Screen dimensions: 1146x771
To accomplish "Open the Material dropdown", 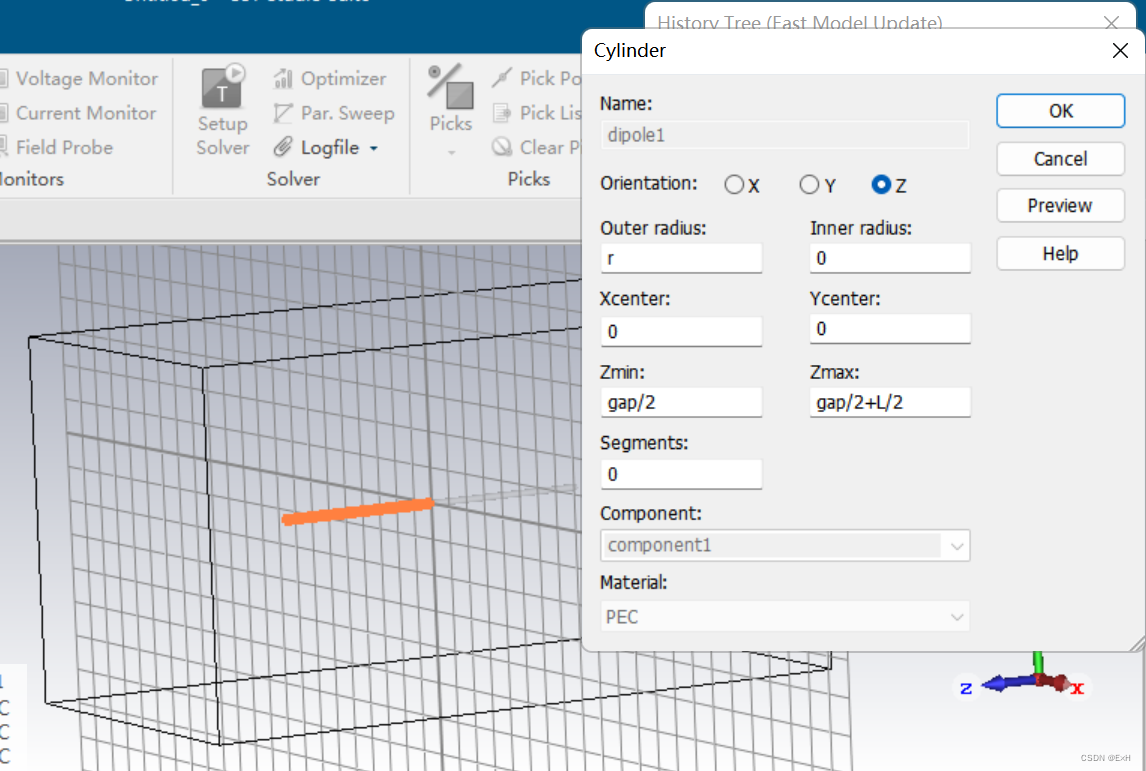I will (x=785, y=617).
